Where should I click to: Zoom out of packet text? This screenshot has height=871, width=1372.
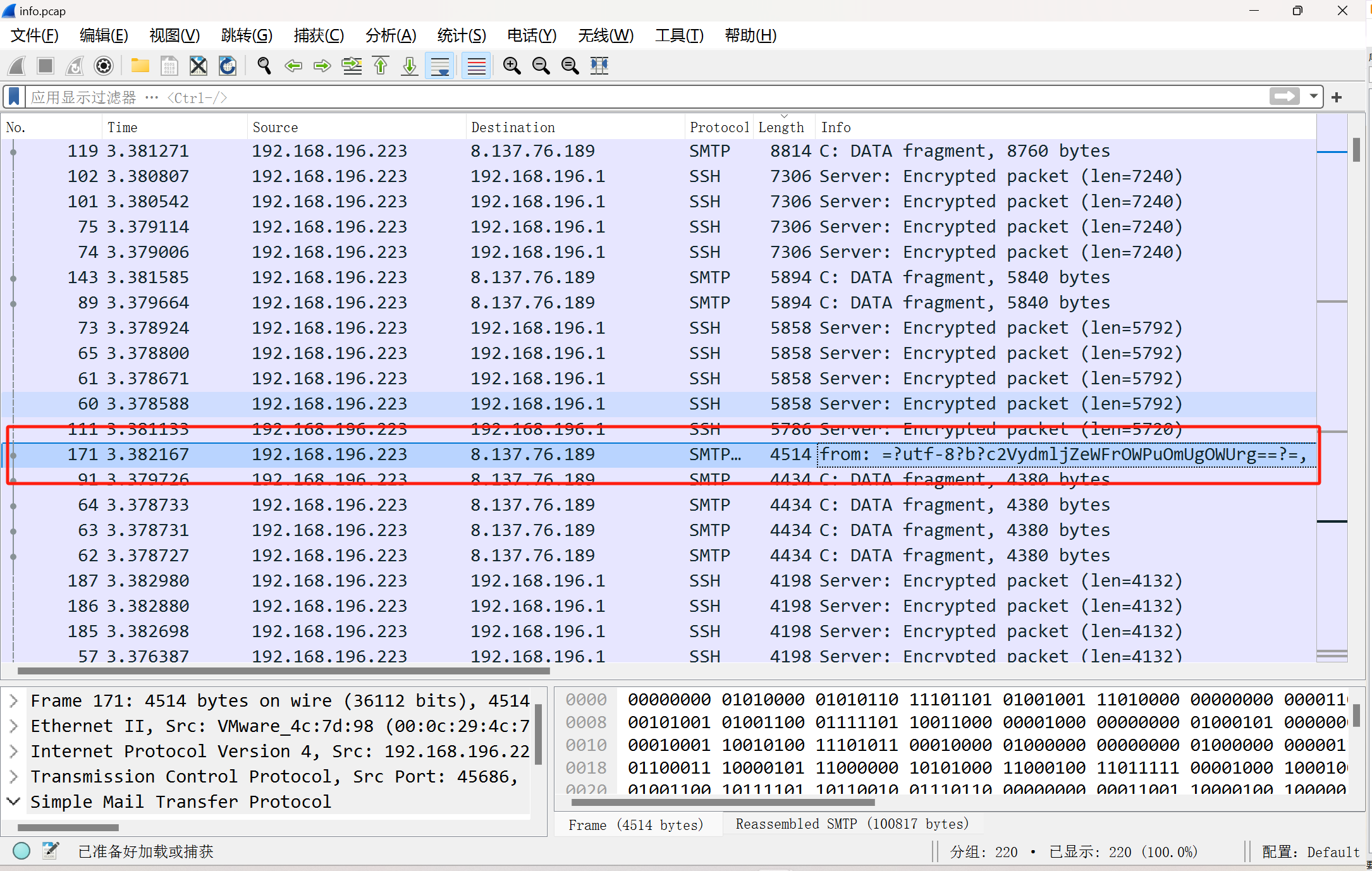click(x=541, y=66)
